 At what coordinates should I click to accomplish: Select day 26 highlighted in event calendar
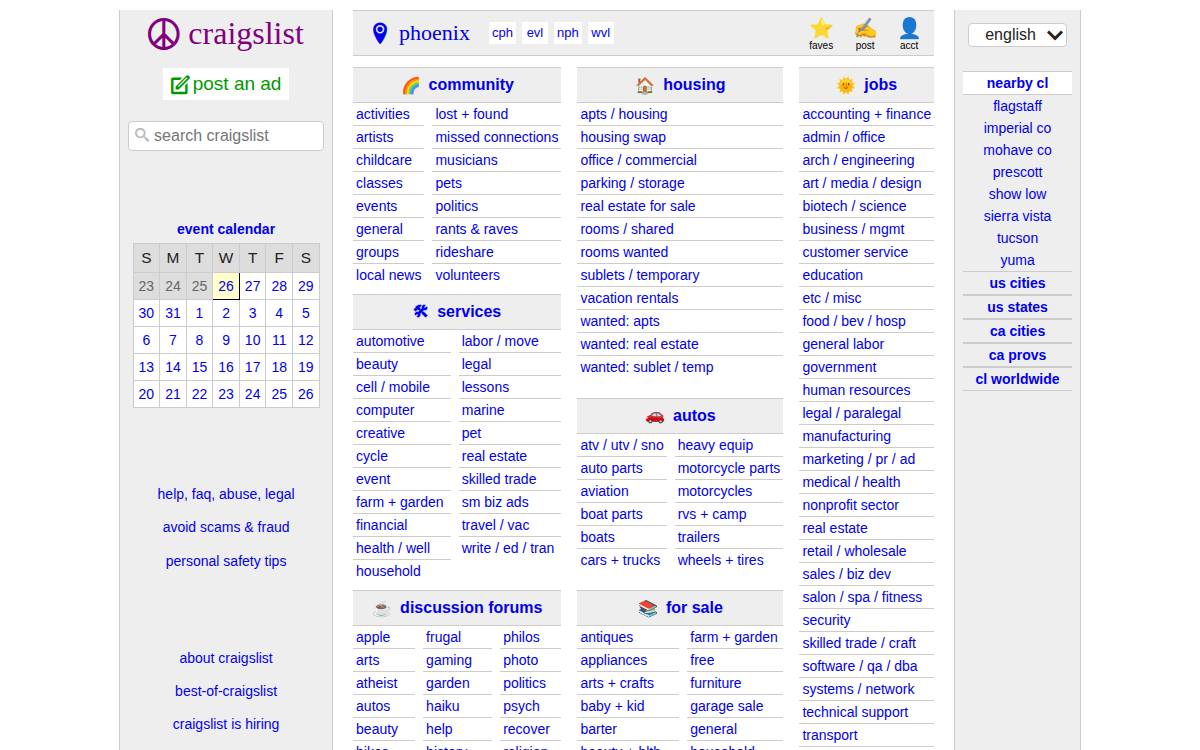point(226,286)
